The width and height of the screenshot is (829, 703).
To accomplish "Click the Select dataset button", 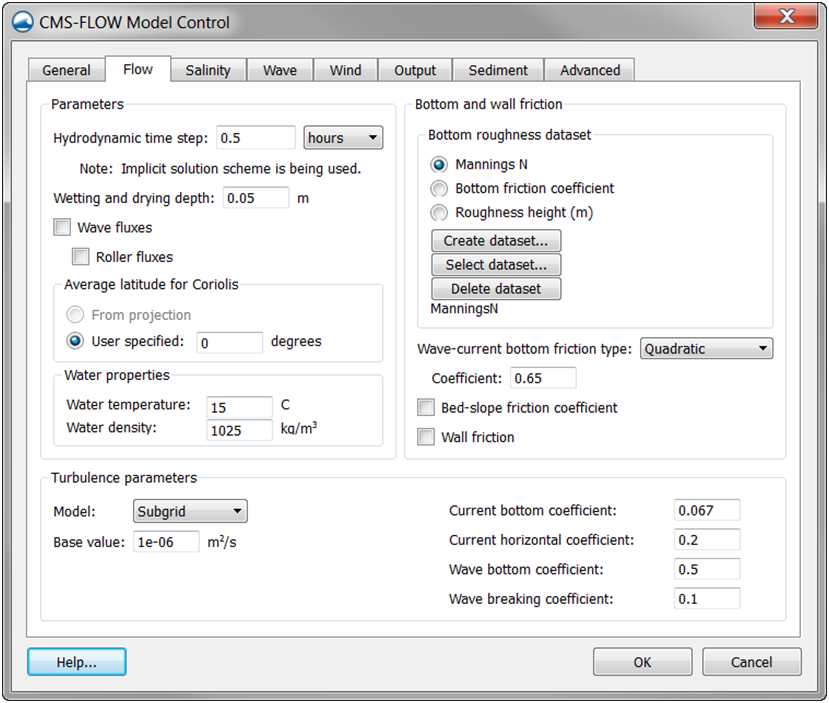I will pyautogui.click(x=496, y=265).
